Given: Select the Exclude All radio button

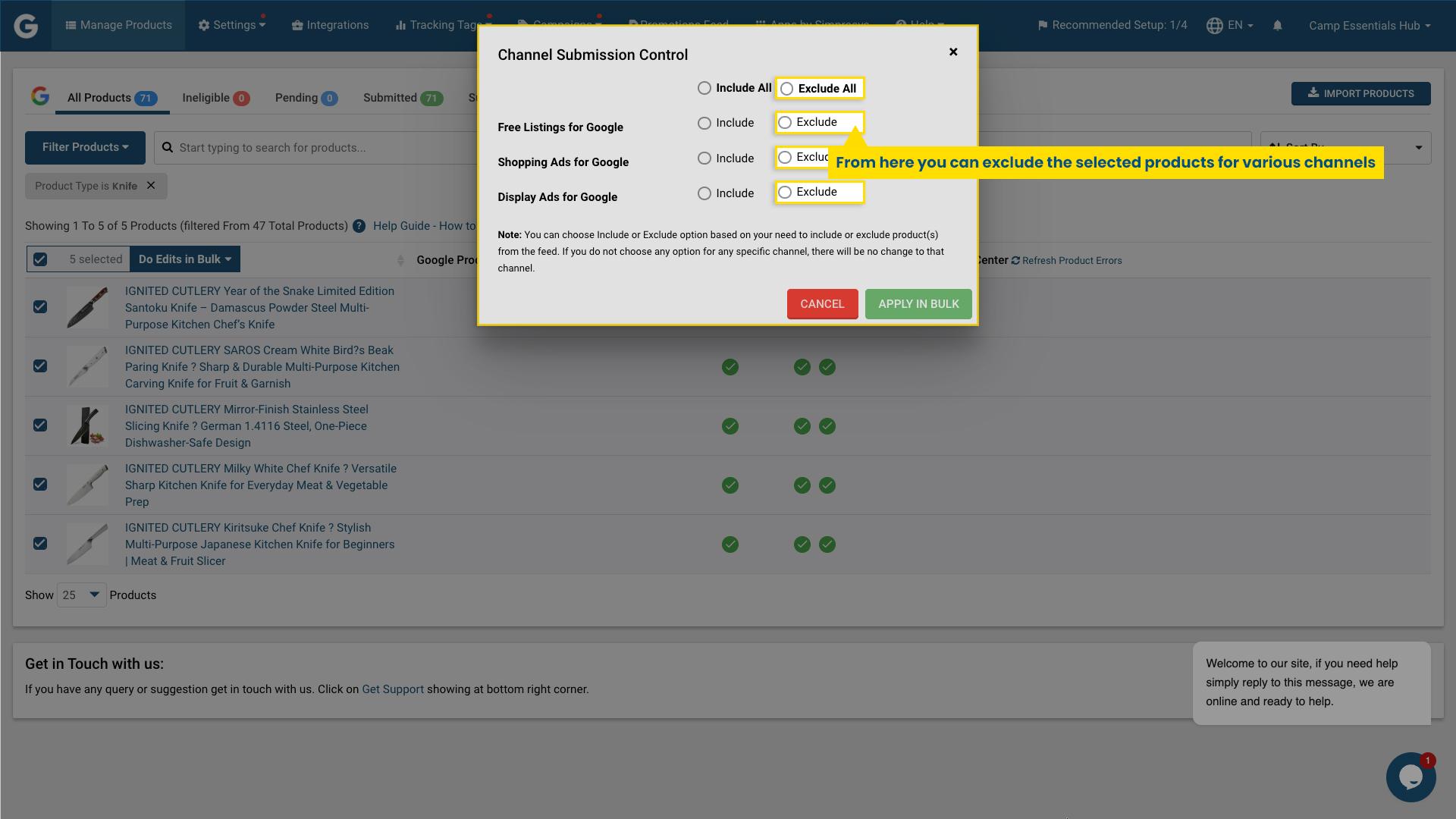Looking at the screenshot, I should [786, 88].
